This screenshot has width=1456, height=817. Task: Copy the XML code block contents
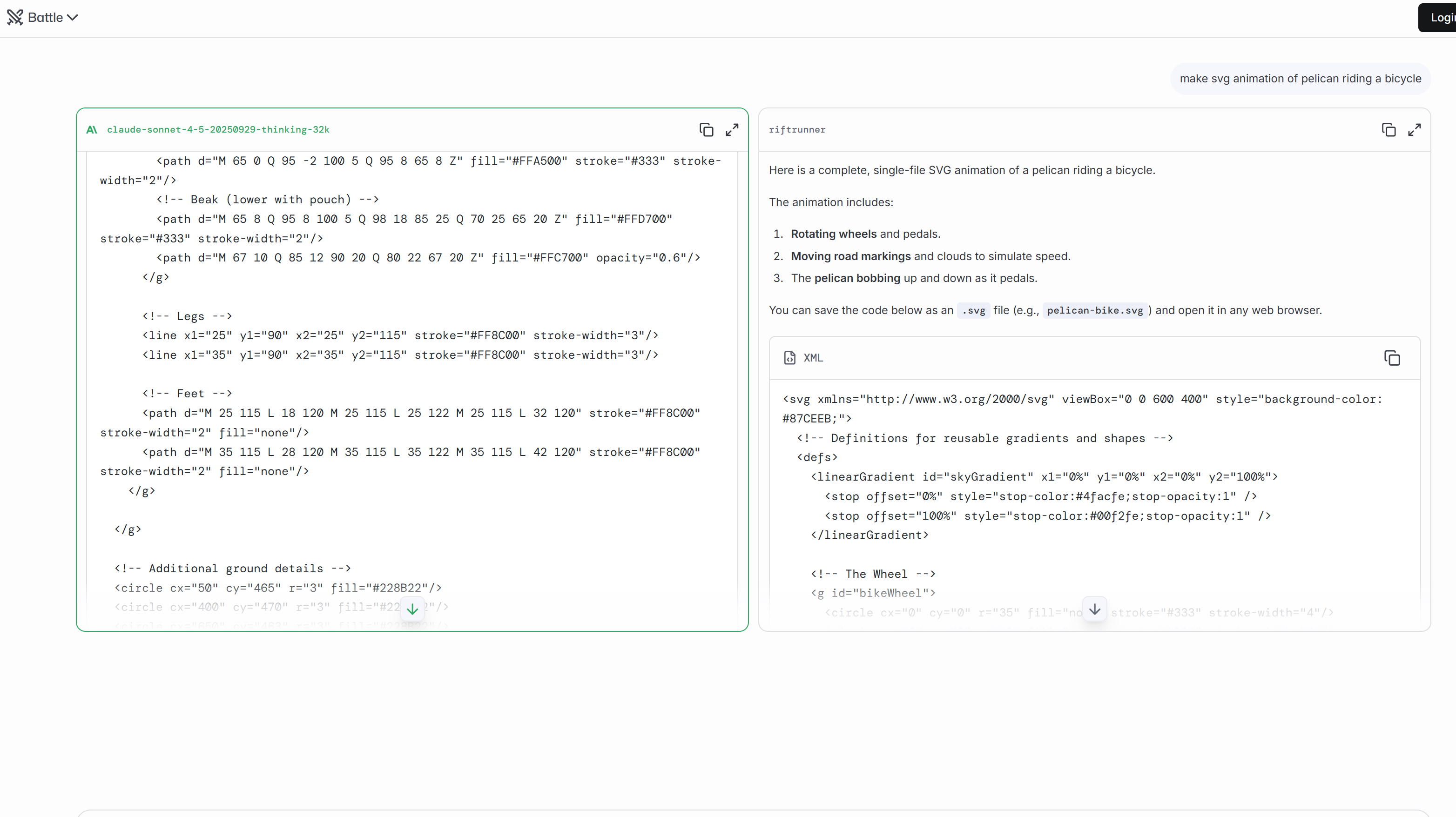[1392, 358]
